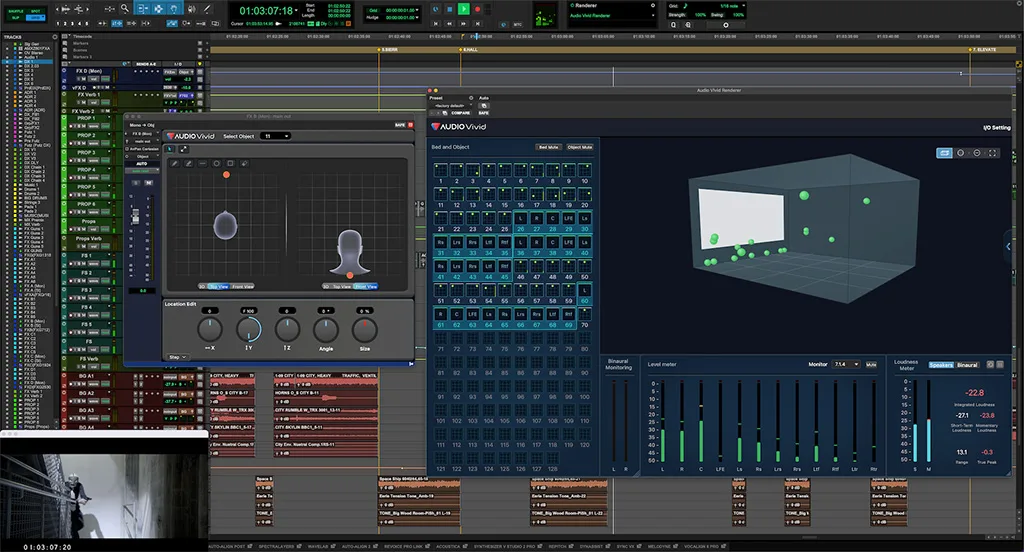Enable Spot edit mode
1024x552 pixels.
coord(36,11)
